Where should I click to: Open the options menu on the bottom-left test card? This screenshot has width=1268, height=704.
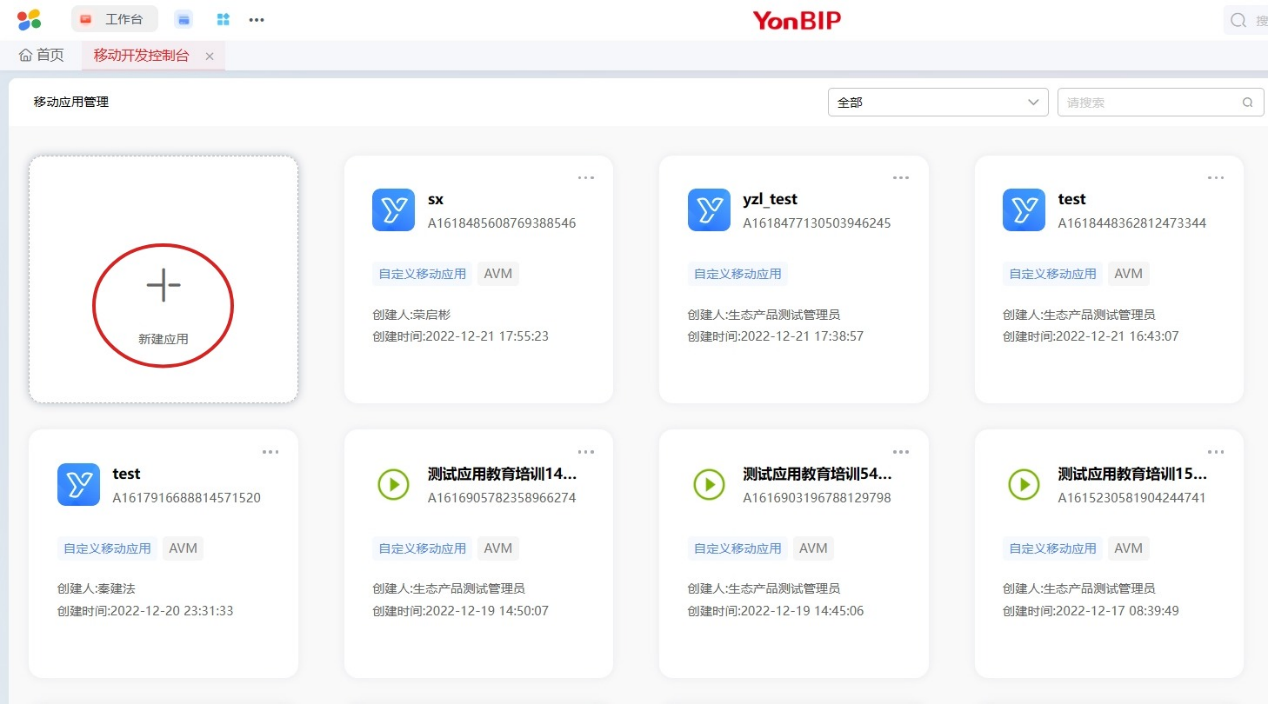271,451
